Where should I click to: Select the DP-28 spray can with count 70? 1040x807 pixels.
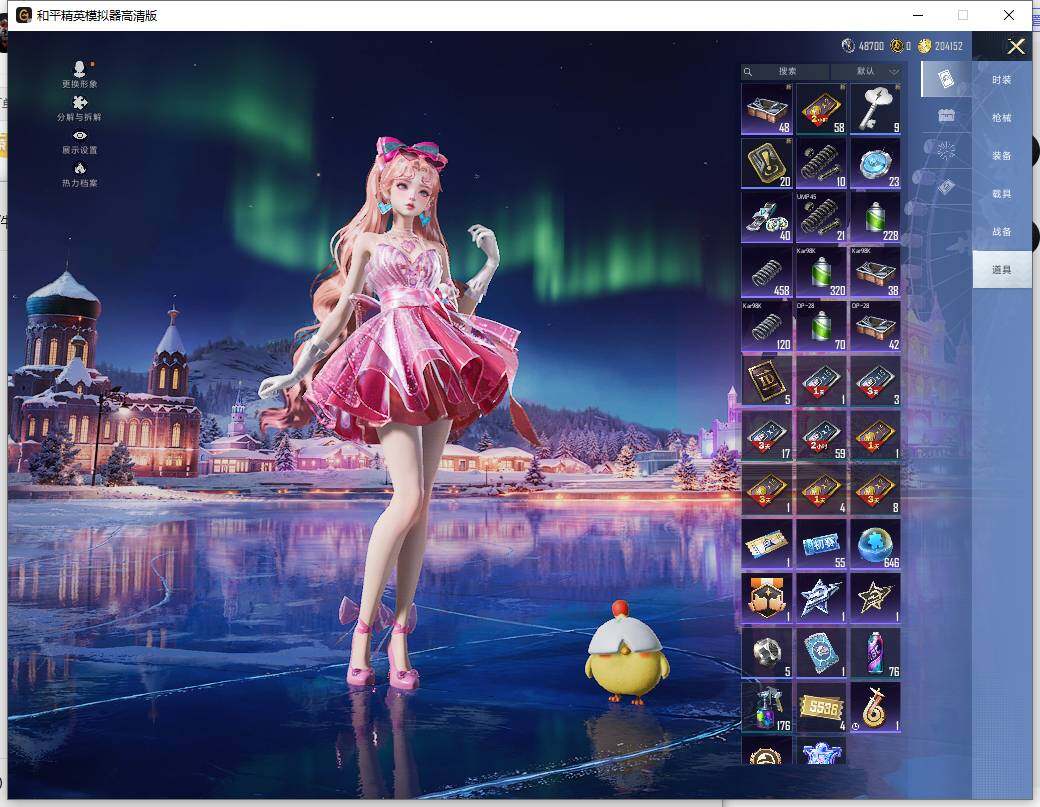tap(821, 326)
